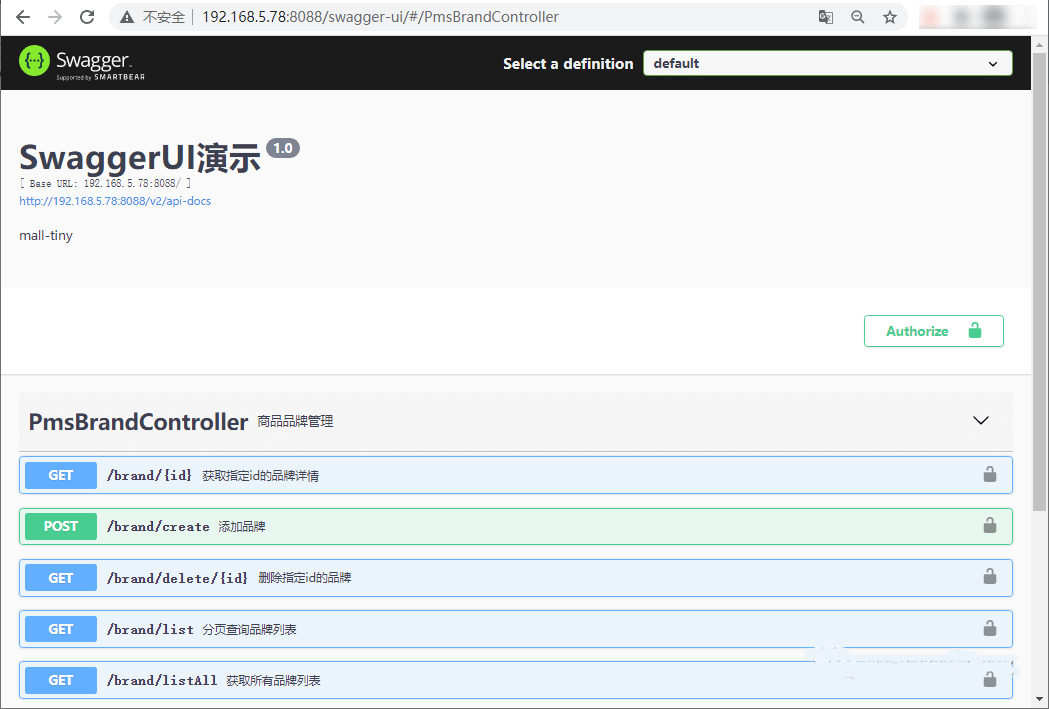
Task: Click the SwaggerUI演示 title
Action: (x=140, y=159)
